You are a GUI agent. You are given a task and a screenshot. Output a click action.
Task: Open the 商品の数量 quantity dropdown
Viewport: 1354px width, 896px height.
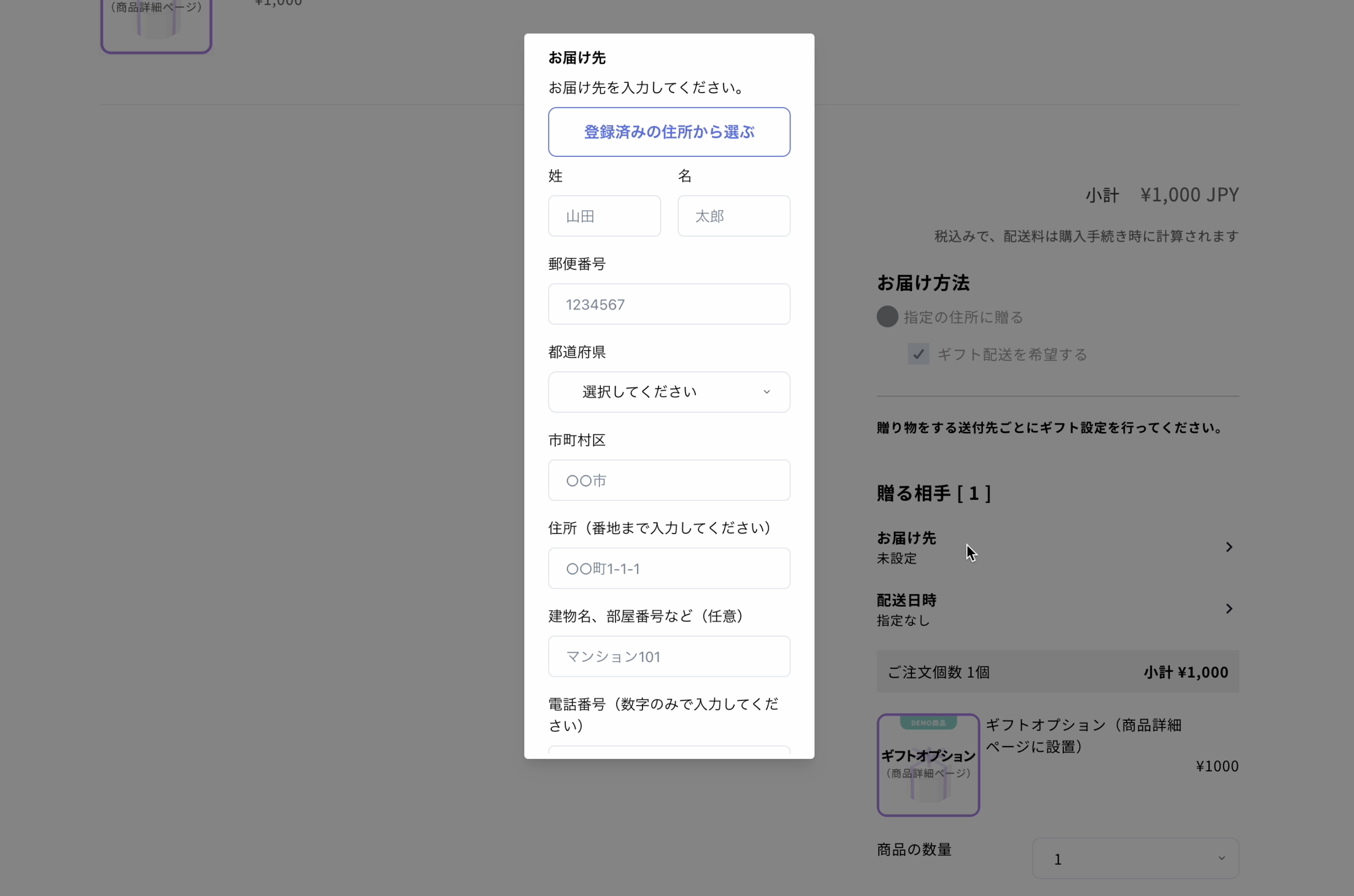tap(1135, 858)
